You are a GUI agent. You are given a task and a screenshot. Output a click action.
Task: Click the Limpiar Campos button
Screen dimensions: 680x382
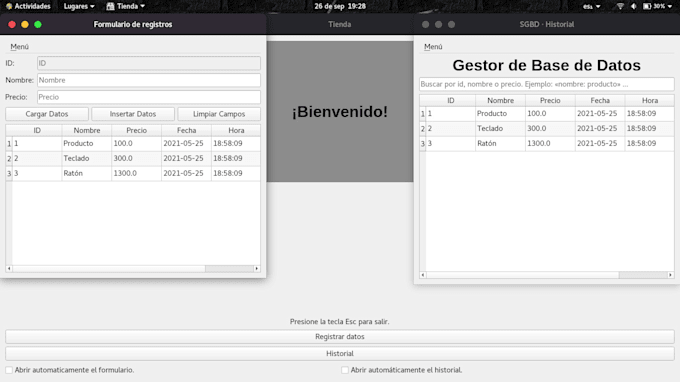click(x=219, y=114)
